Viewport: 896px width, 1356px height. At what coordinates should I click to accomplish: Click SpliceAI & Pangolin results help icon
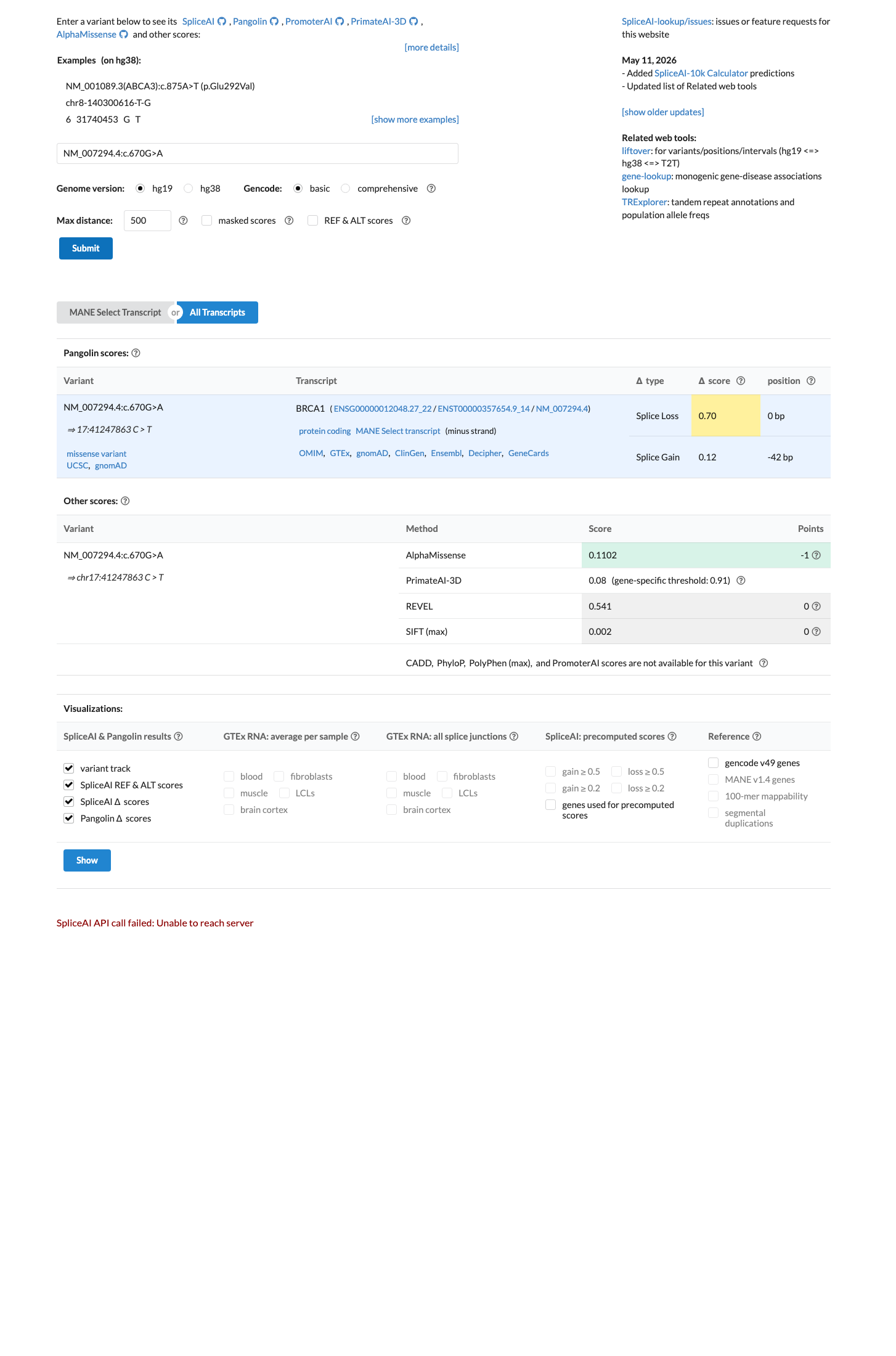[x=178, y=737]
